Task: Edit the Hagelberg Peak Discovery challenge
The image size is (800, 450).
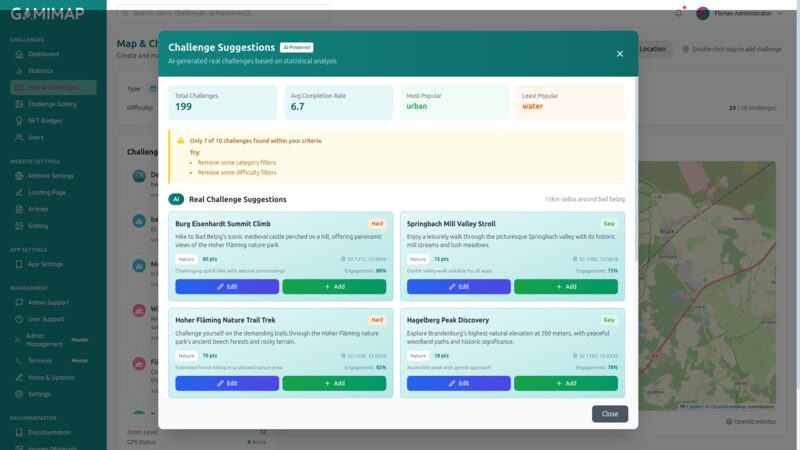Action: click(458, 383)
